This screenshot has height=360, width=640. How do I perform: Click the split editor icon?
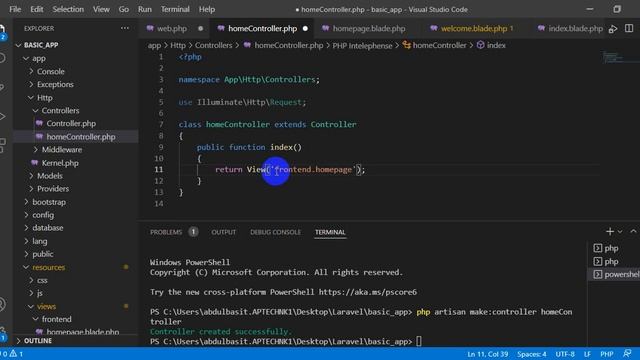(629, 29)
